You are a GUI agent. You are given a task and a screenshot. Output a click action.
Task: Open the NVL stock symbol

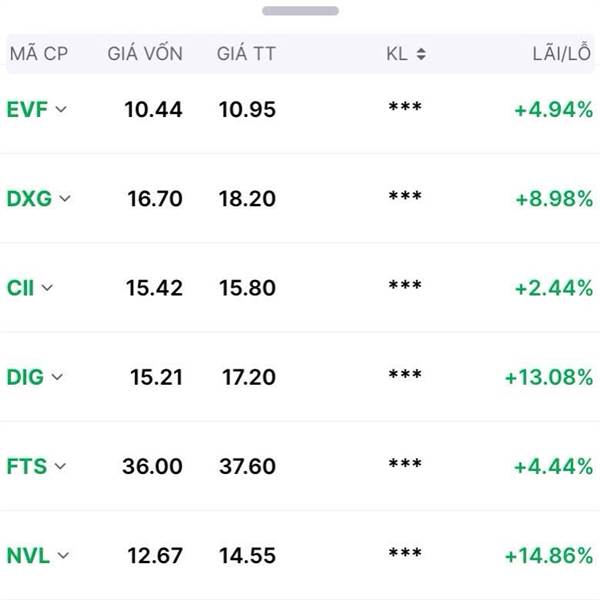[x=28, y=555]
